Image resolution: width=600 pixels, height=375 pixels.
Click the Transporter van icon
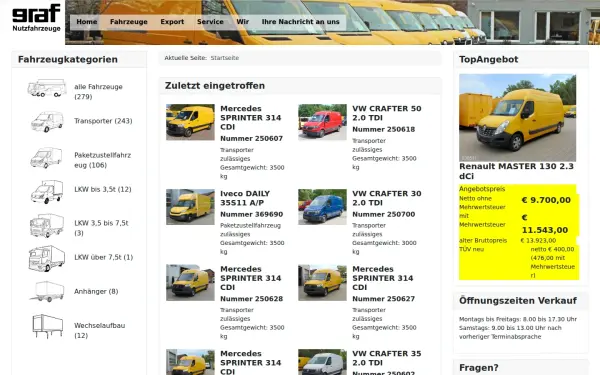[x=47, y=122]
